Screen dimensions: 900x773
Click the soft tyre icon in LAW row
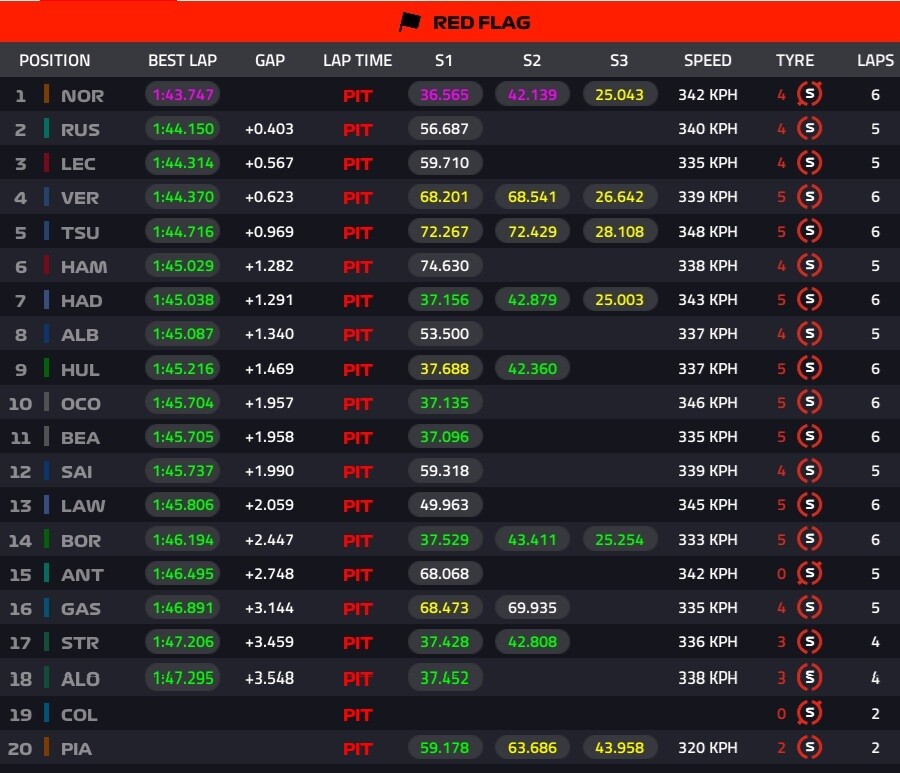pyautogui.click(x=809, y=505)
